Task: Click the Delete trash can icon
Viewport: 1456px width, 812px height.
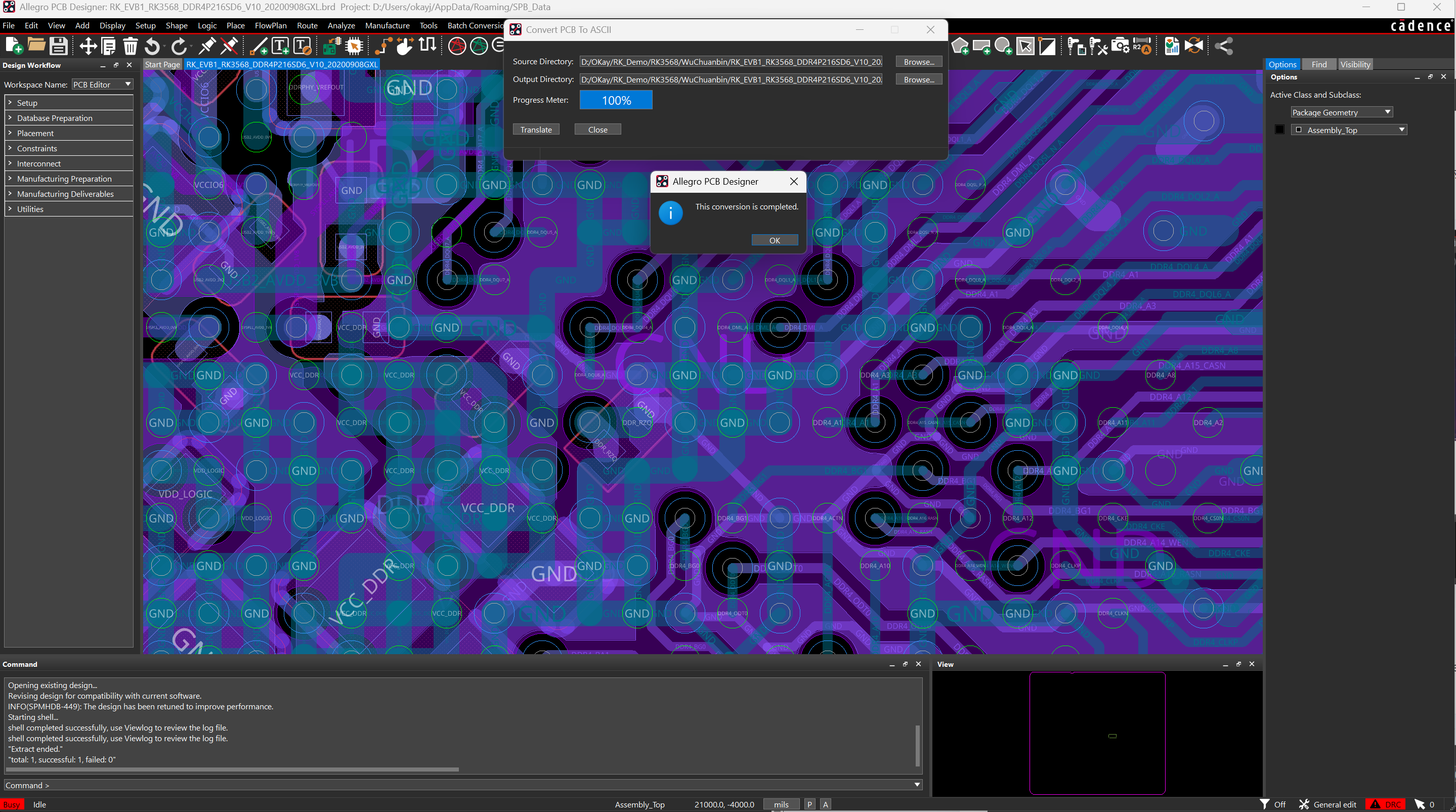Action: coord(130,46)
